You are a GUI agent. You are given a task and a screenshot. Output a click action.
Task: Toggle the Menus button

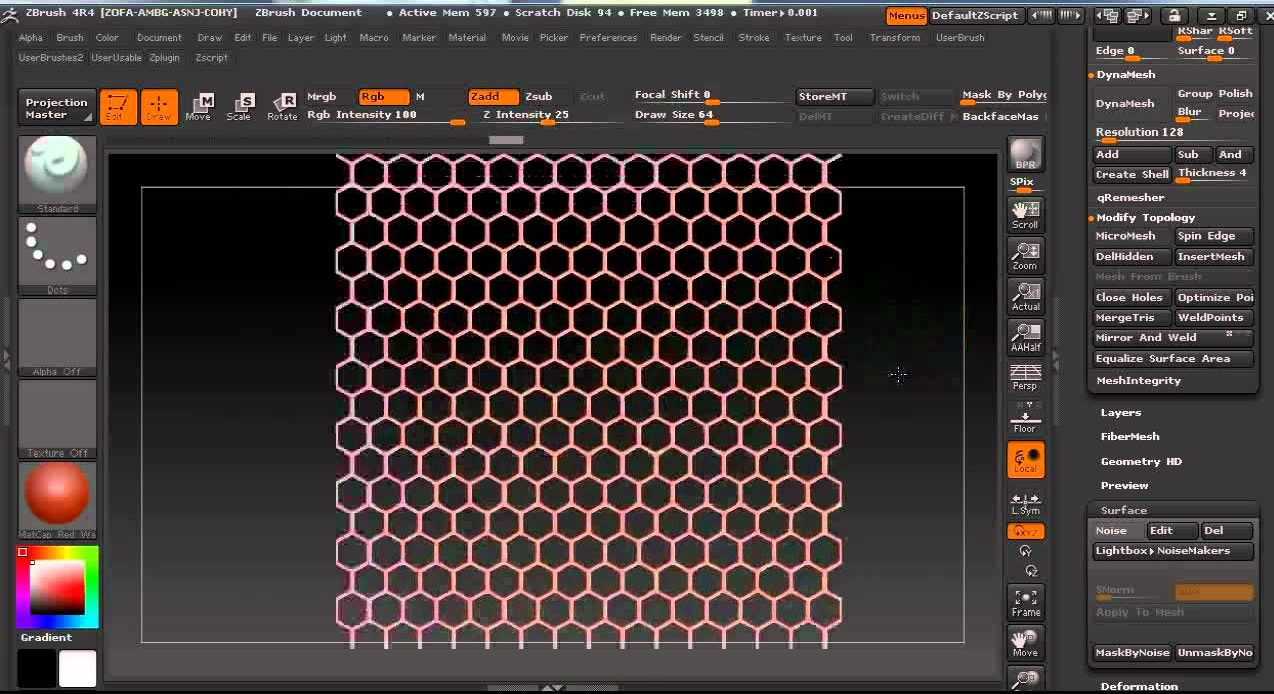point(906,15)
